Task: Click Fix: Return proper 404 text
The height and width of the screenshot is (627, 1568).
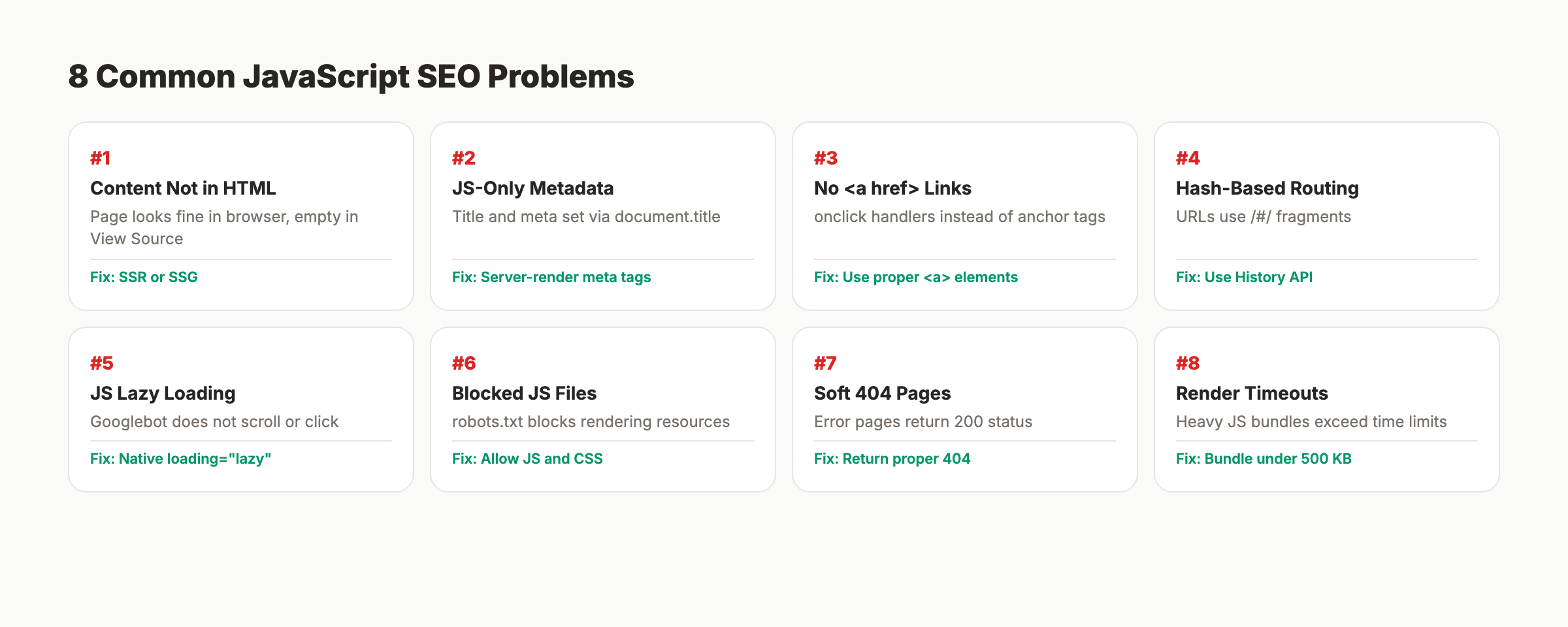Action: tap(892, 458)
